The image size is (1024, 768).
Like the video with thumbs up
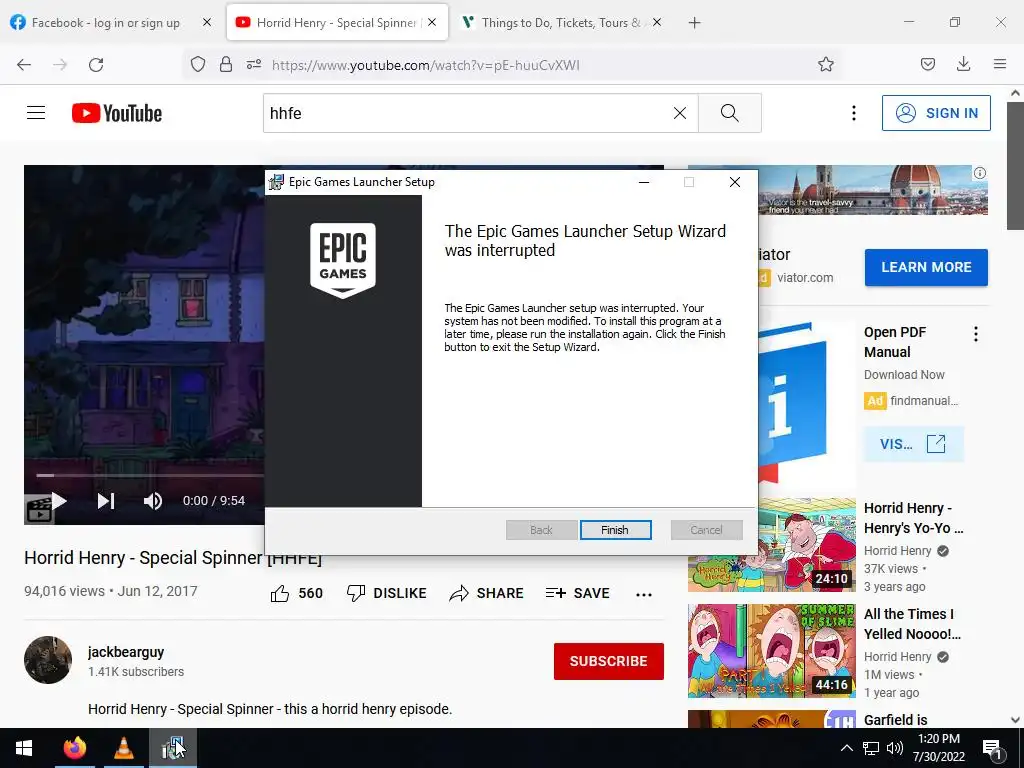tap(296, 593)
